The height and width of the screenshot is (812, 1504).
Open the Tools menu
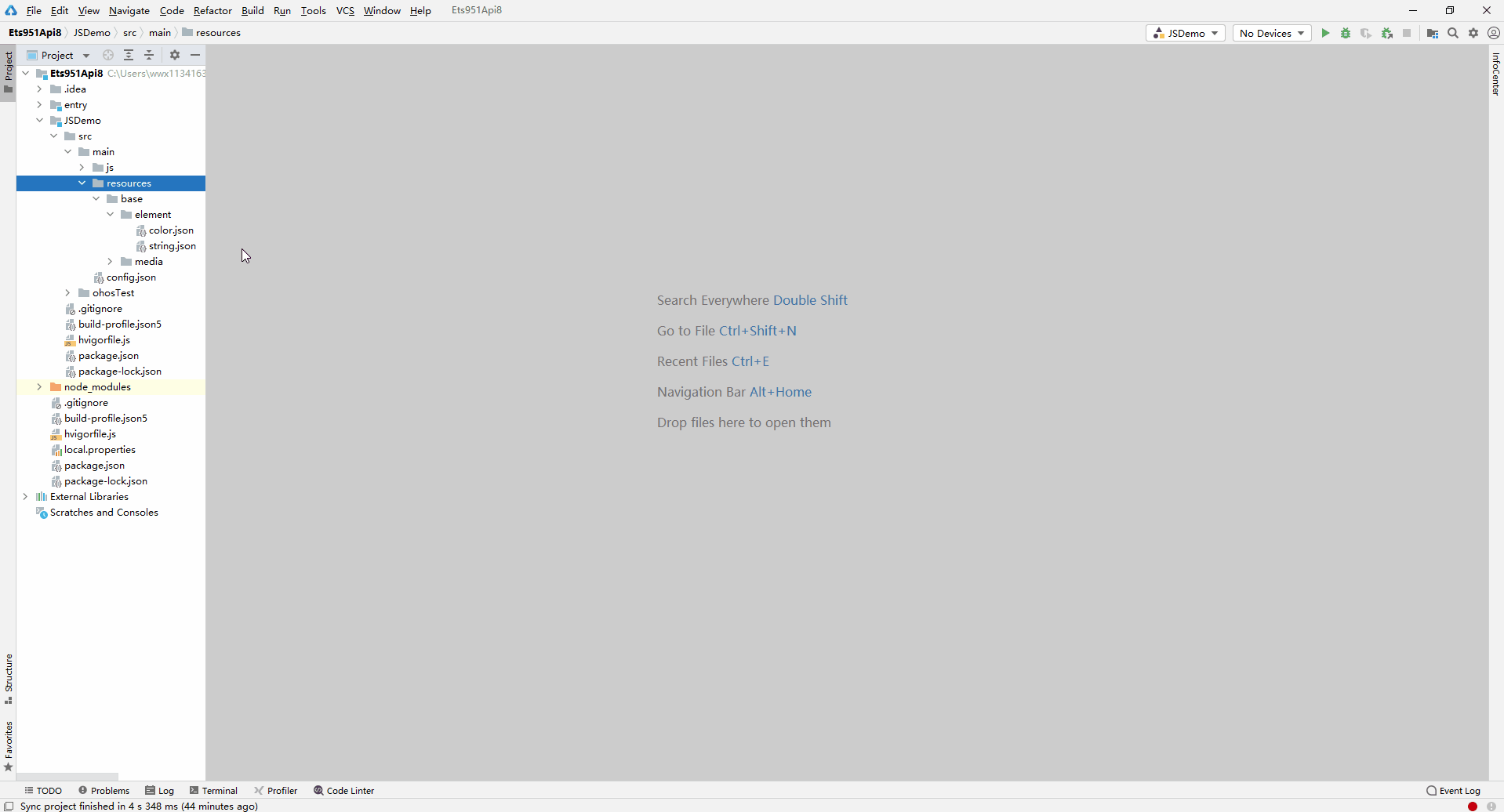coord(313,10)
